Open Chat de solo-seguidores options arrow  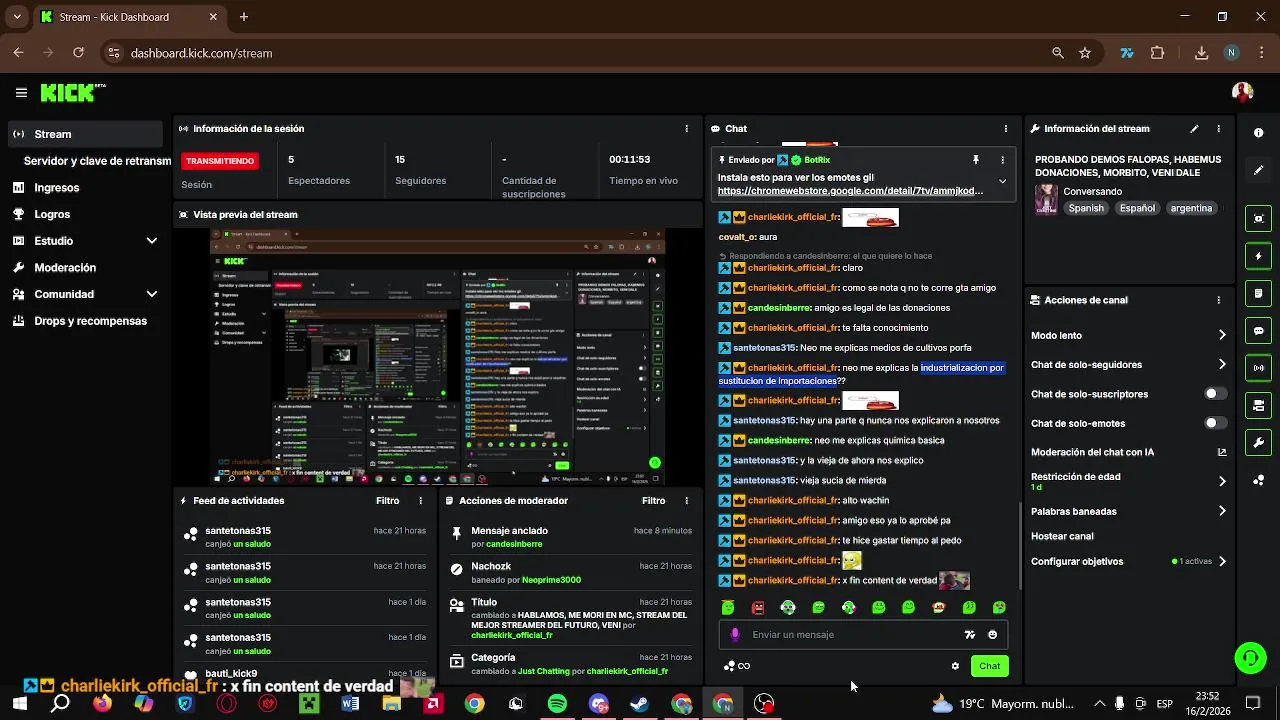(1222, 365)
